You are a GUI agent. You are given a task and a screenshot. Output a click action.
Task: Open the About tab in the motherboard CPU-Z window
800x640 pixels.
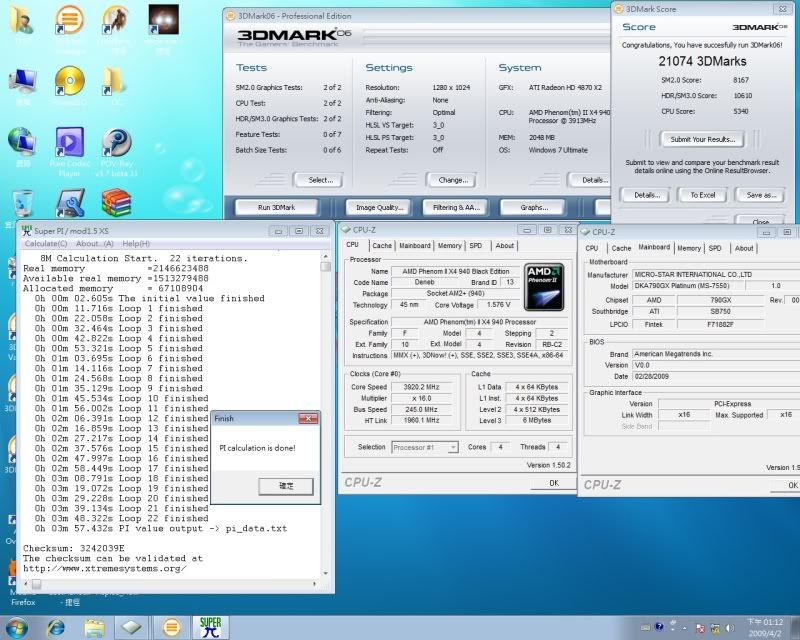(x=744, y=248)
